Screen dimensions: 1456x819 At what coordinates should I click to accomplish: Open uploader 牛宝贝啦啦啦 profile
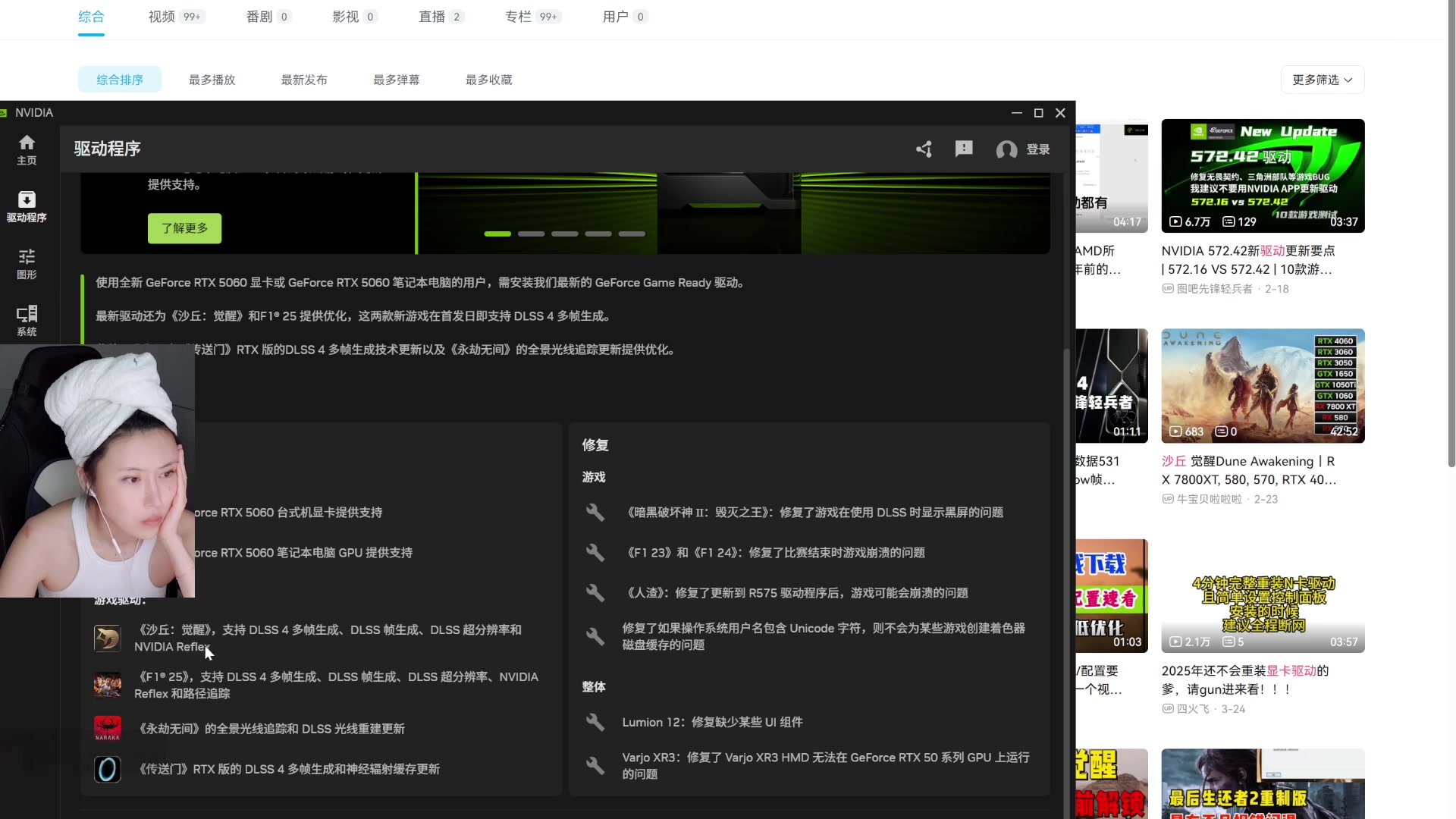click(1209, 499)
